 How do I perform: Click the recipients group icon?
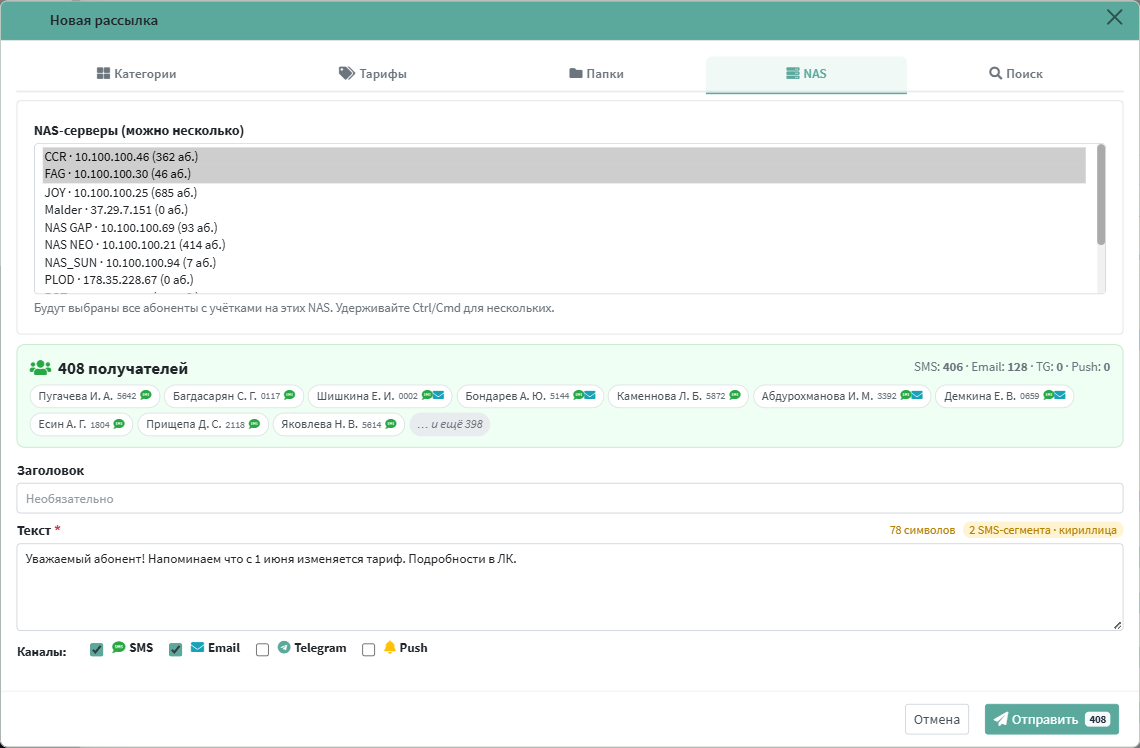click(40, 368)
